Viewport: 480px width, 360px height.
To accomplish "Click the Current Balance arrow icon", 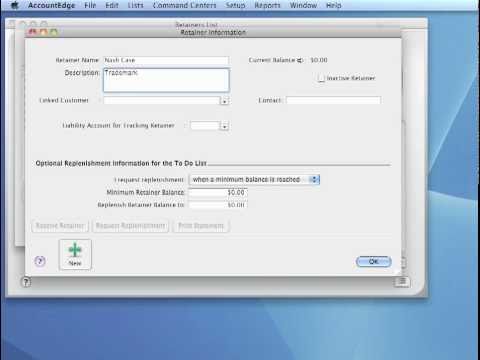I will click(x=300, y=60).
